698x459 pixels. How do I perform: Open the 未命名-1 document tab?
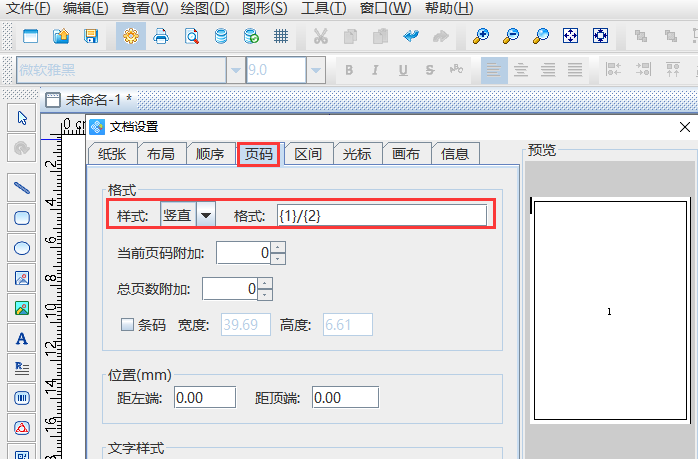[x=89, y=100]
